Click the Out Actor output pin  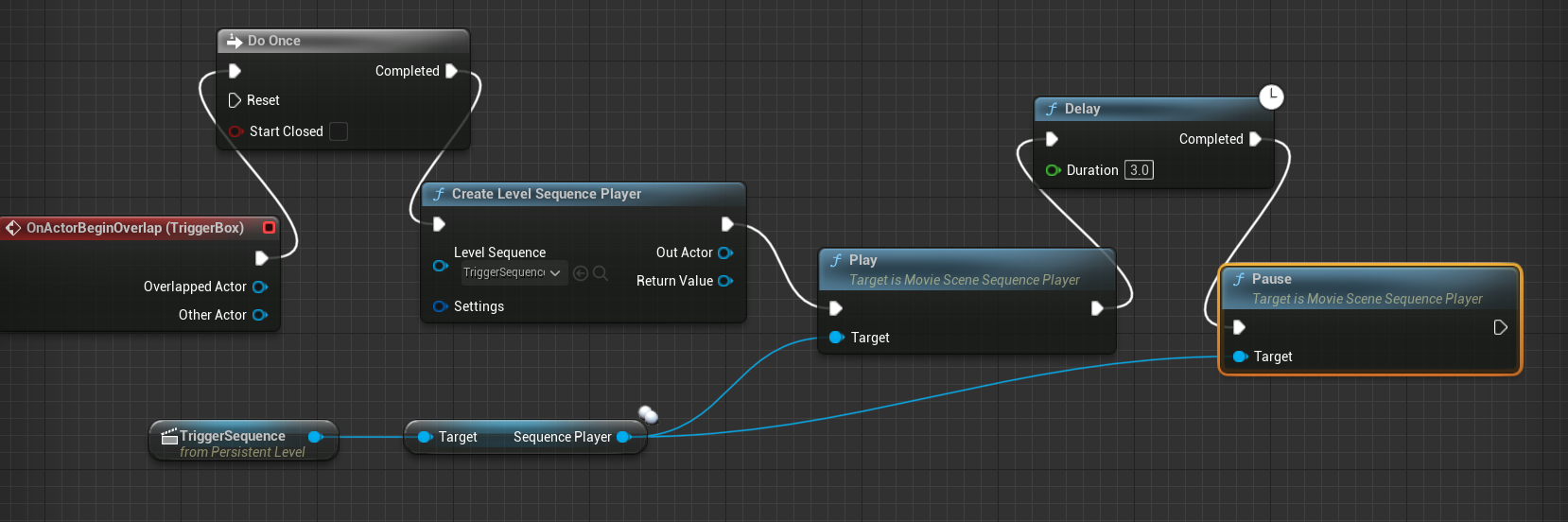click(x=725, y=252)
